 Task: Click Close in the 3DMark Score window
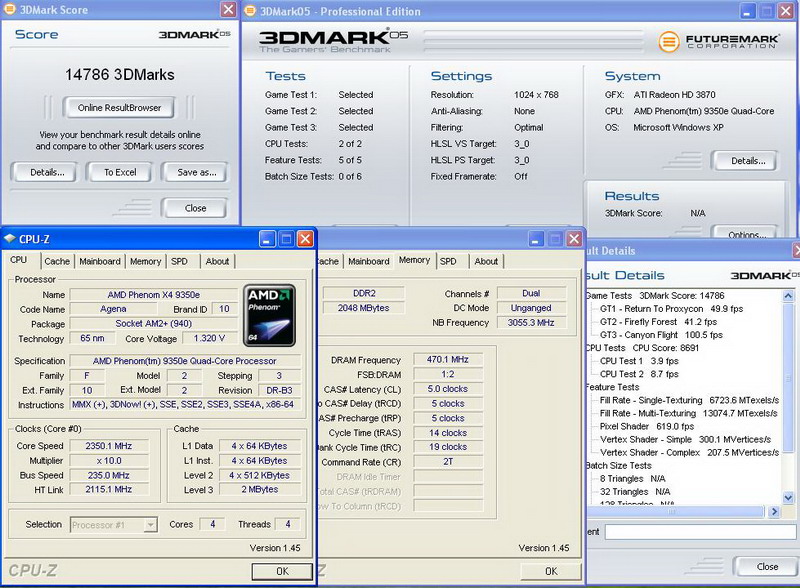click(x=195, y=208)
